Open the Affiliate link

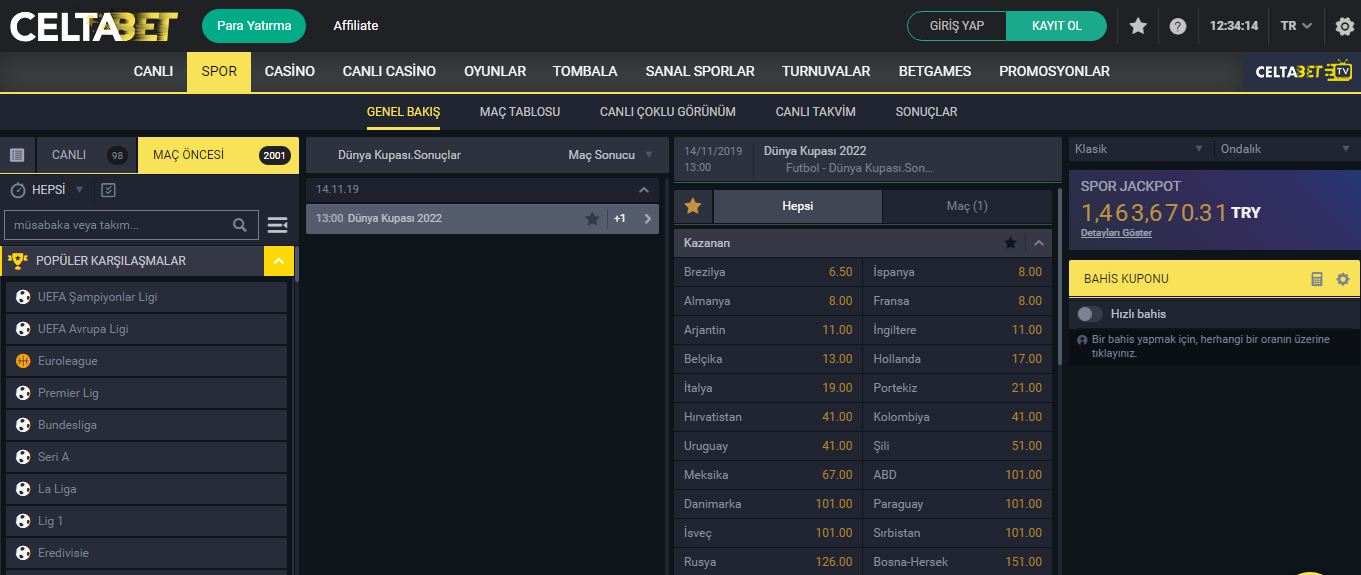coord(356,26)
